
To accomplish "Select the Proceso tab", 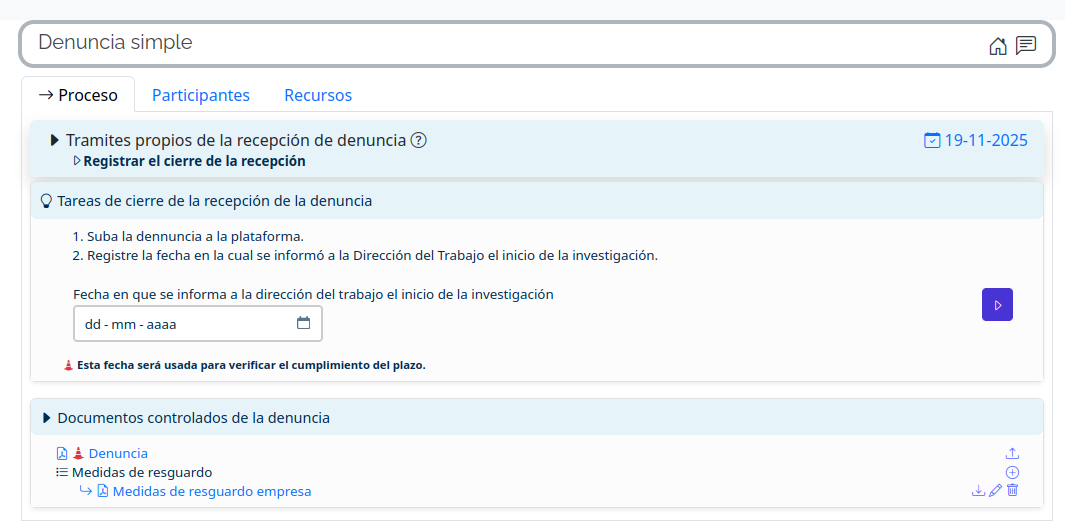I will point(78,95).
